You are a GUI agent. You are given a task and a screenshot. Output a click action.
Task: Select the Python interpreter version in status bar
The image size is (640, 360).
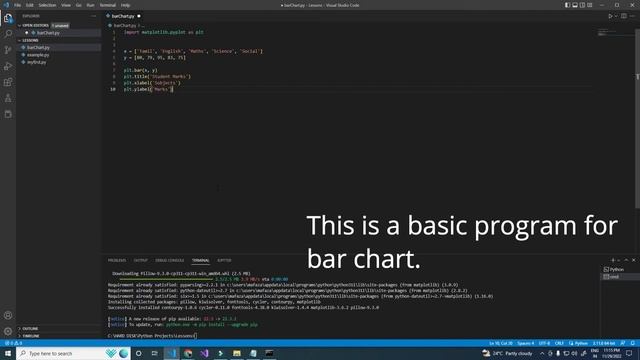click(x=604, y=343)
